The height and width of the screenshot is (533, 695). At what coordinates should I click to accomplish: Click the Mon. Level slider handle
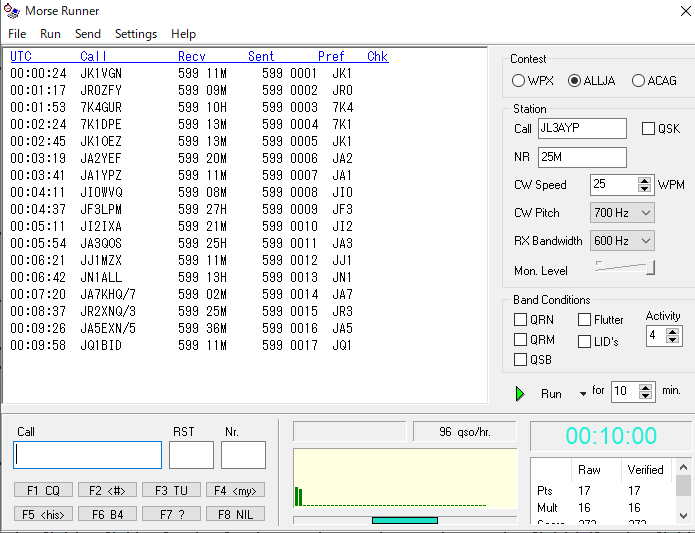pos(650,267)
